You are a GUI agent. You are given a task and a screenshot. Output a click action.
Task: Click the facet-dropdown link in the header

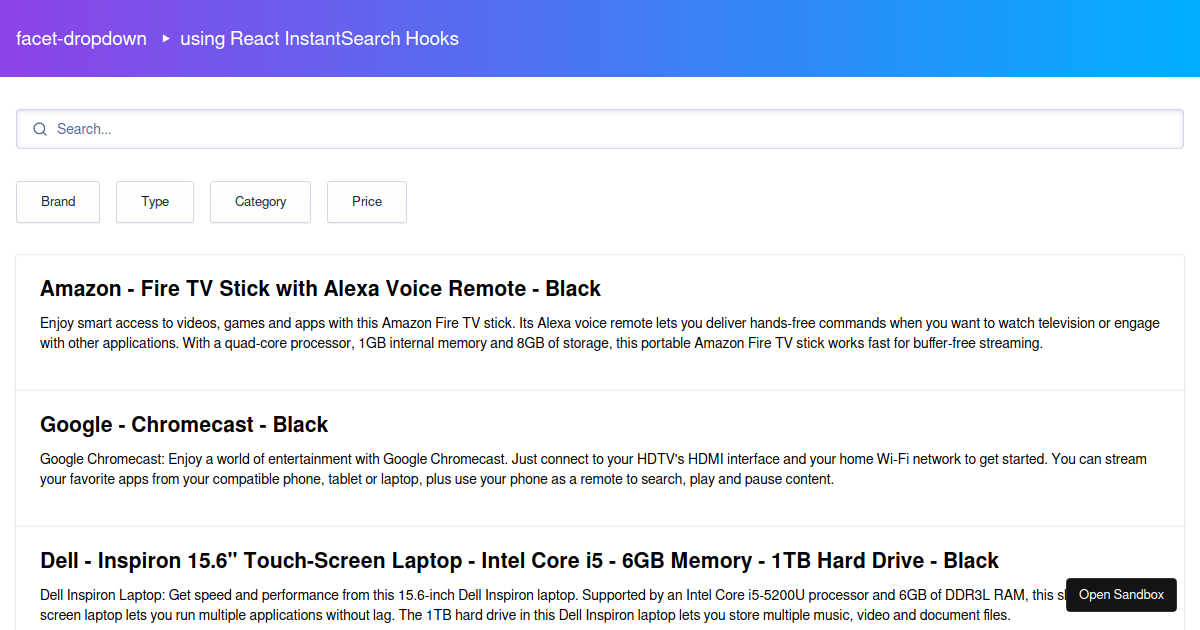click(x=81, y=38)
